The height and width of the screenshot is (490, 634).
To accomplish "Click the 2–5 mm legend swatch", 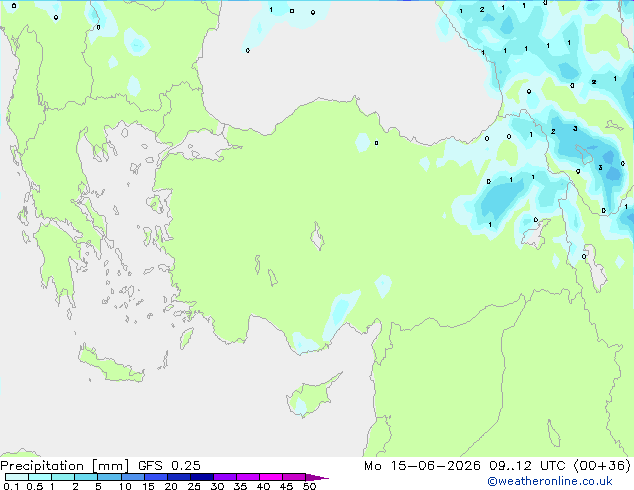I will pyautogui.click(x=86, y=477).
